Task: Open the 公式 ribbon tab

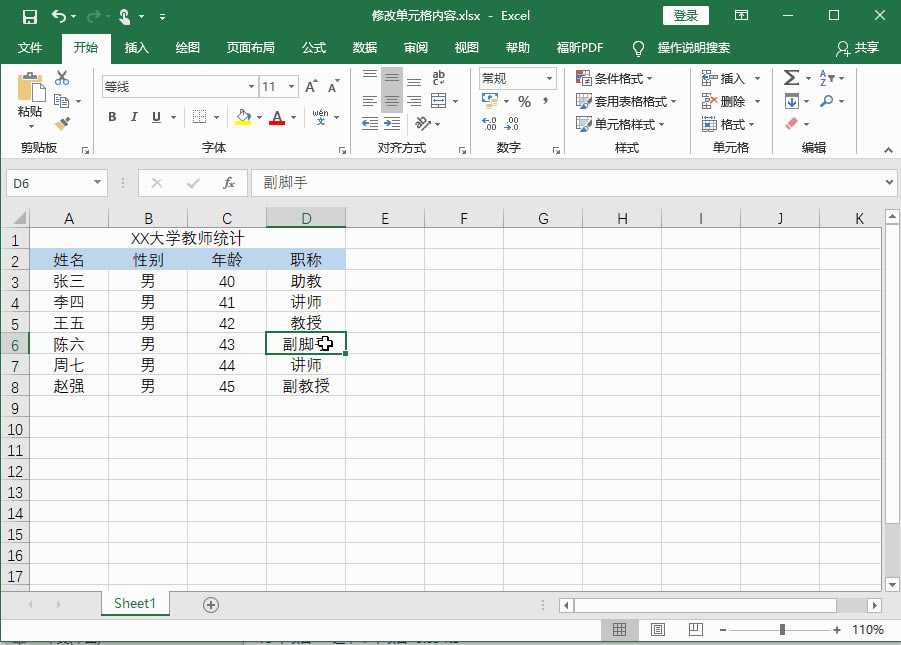Action: 315,47
